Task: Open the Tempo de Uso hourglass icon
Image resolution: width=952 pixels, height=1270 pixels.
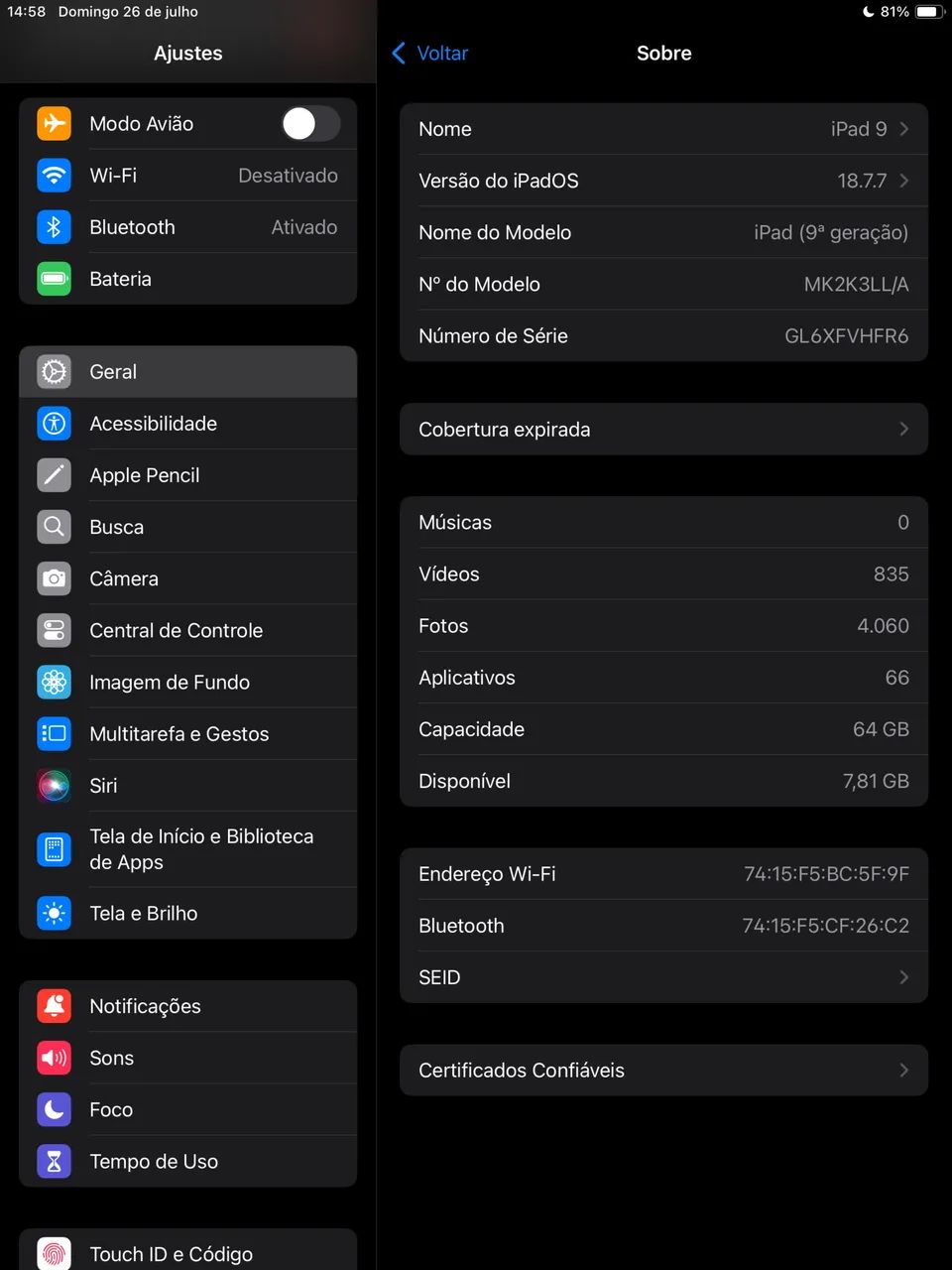Action: [55, 1161]
